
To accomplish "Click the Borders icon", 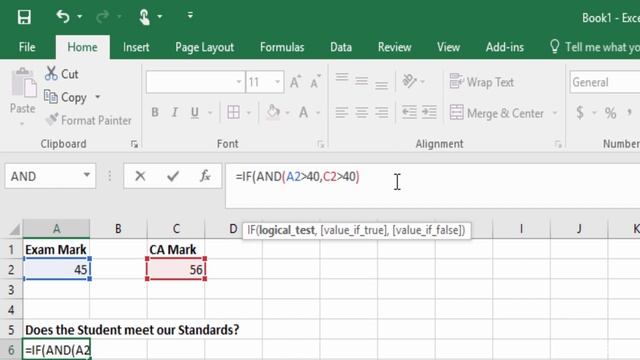I will click(x=233, y=112).
